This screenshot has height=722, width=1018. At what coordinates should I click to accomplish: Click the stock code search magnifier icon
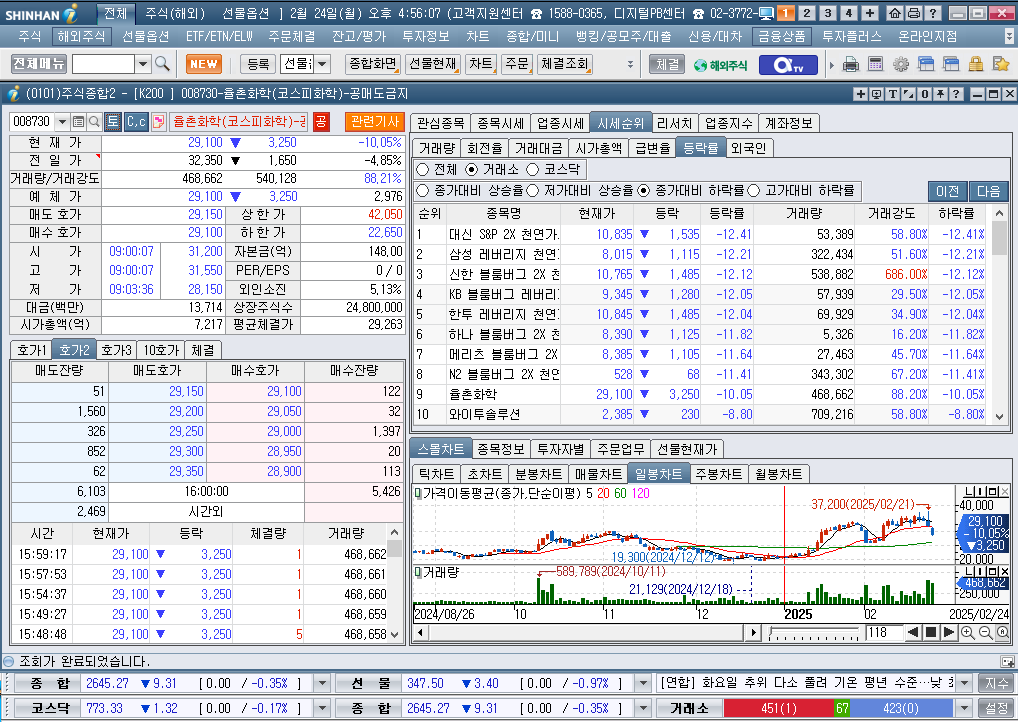[x=94, y=121]
